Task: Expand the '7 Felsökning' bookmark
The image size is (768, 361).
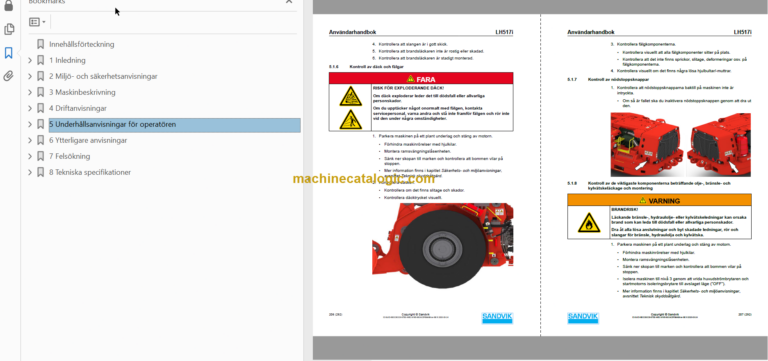Action: (30, 156)
